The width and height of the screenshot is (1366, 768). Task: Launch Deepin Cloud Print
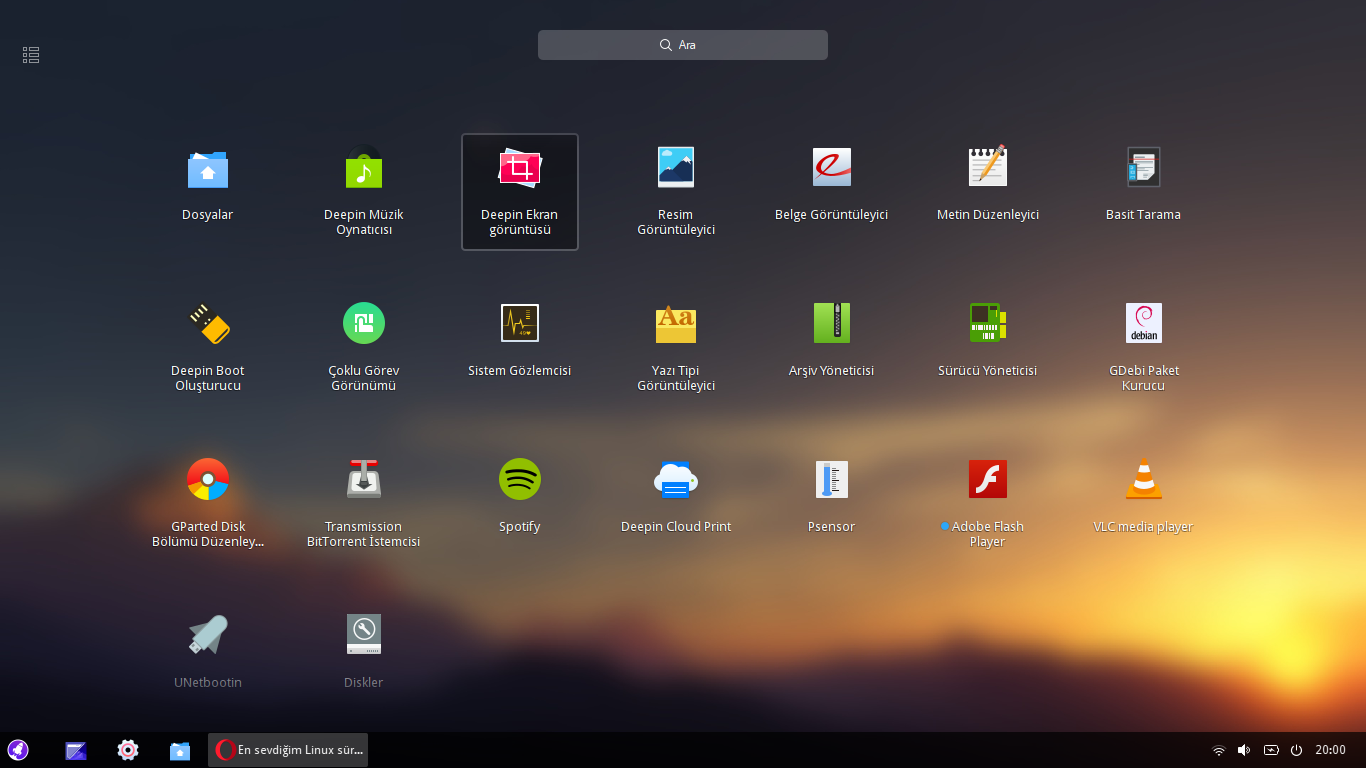(676, 480)
